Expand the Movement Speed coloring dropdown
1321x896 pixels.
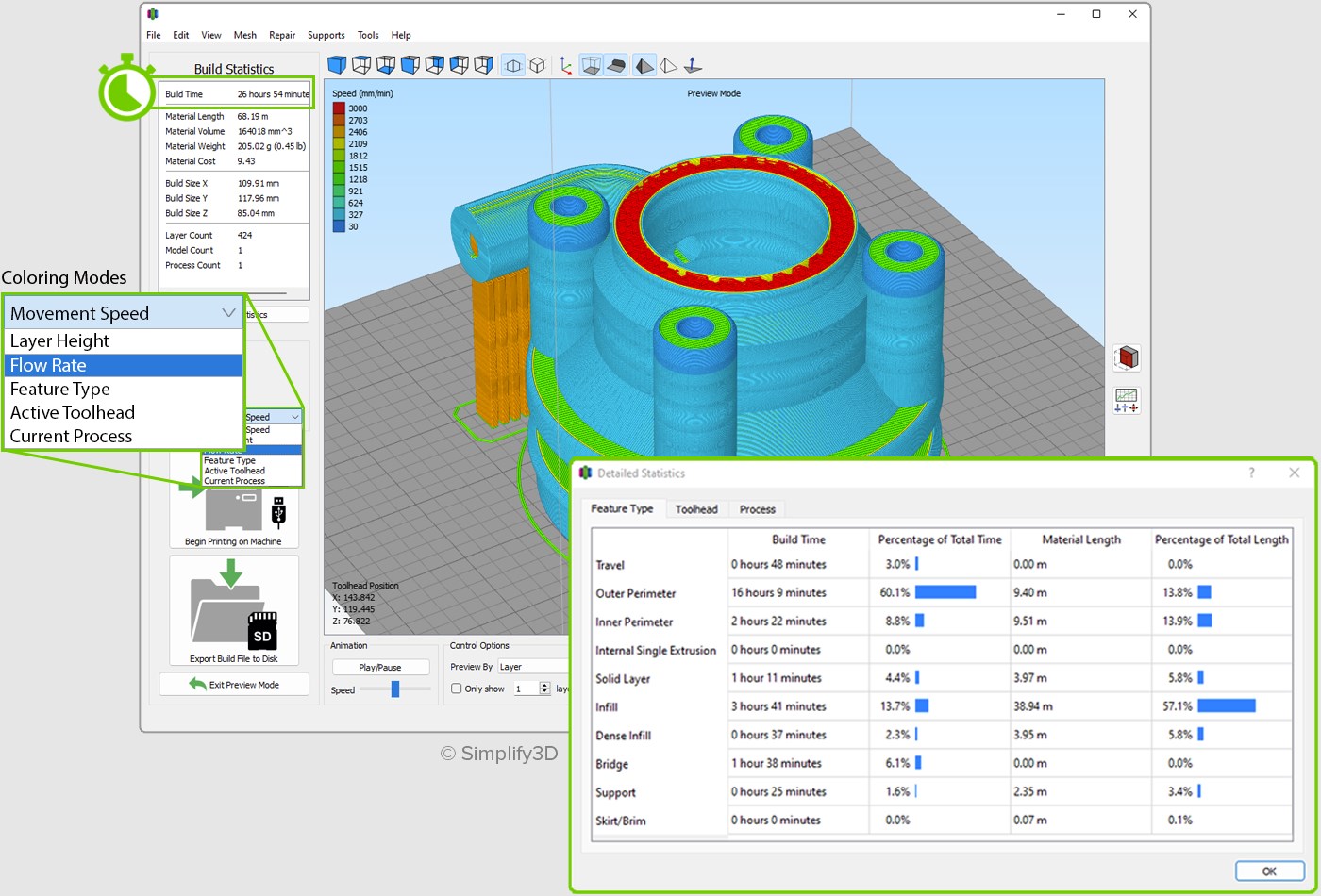pyautogui.click(x=124, y=313)
